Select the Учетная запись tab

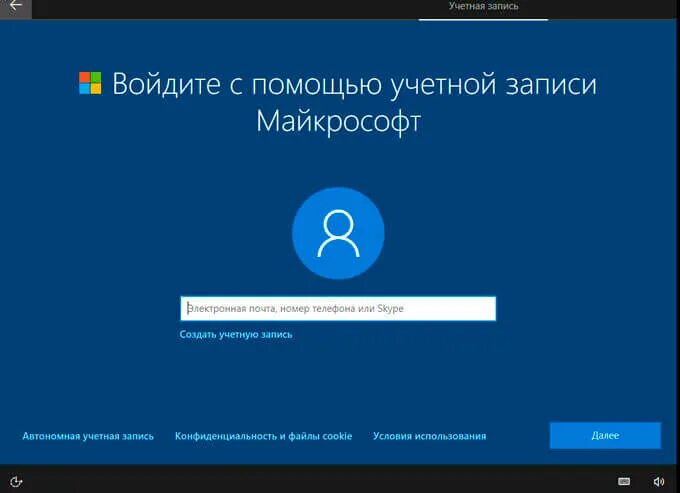point(483,7)
